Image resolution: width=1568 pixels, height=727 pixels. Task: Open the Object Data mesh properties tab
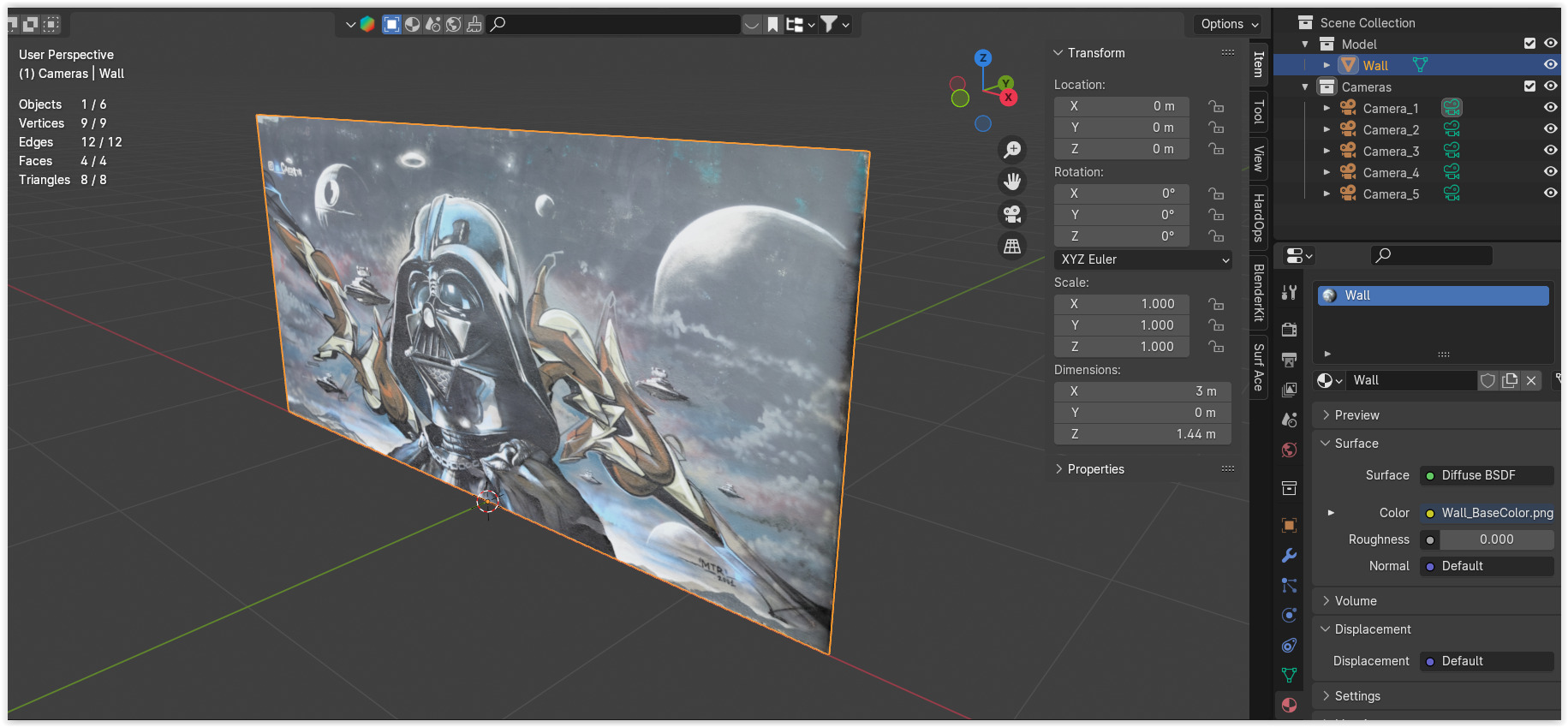[x=1289, y=675]
